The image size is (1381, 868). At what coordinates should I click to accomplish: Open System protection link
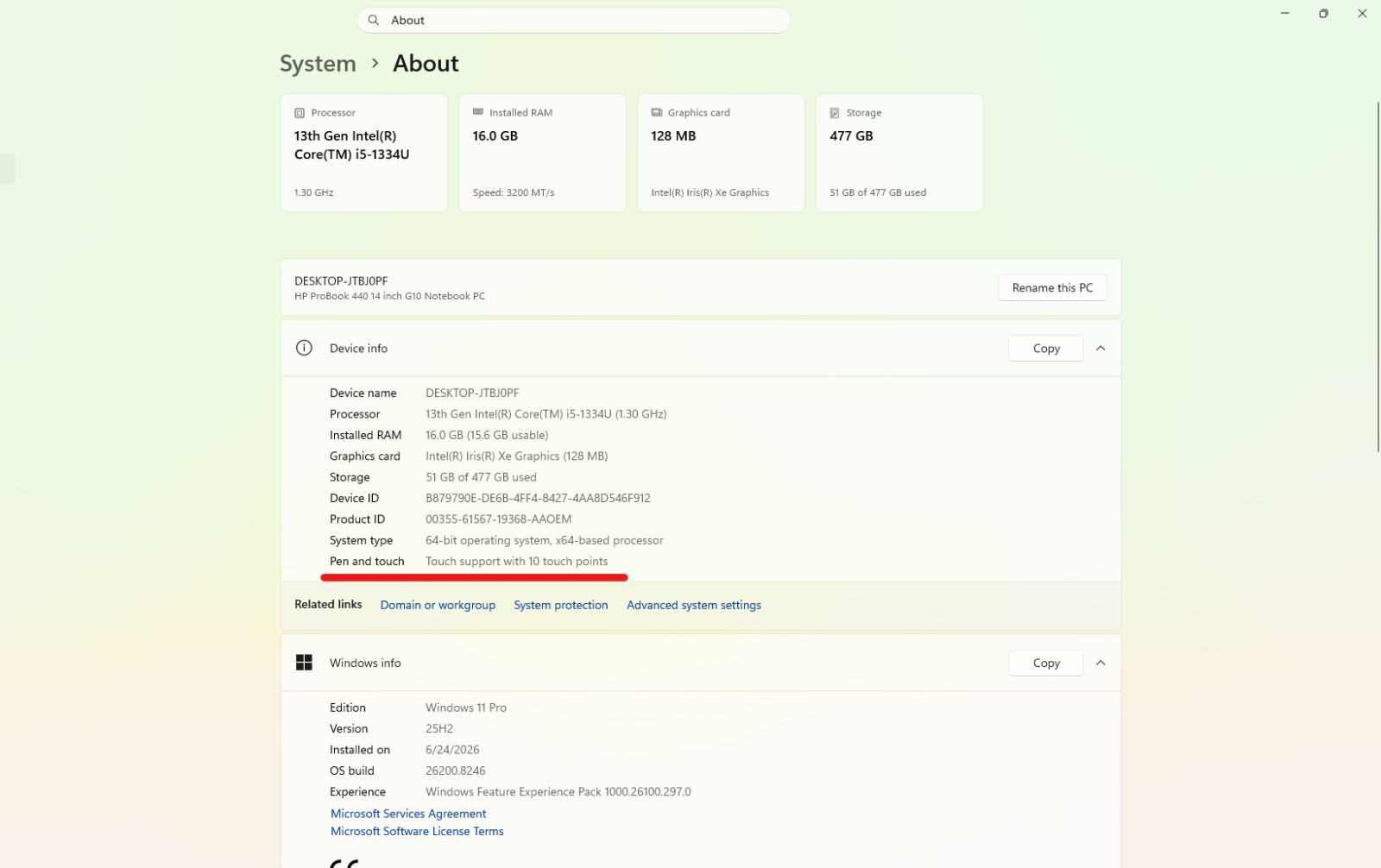561,605
